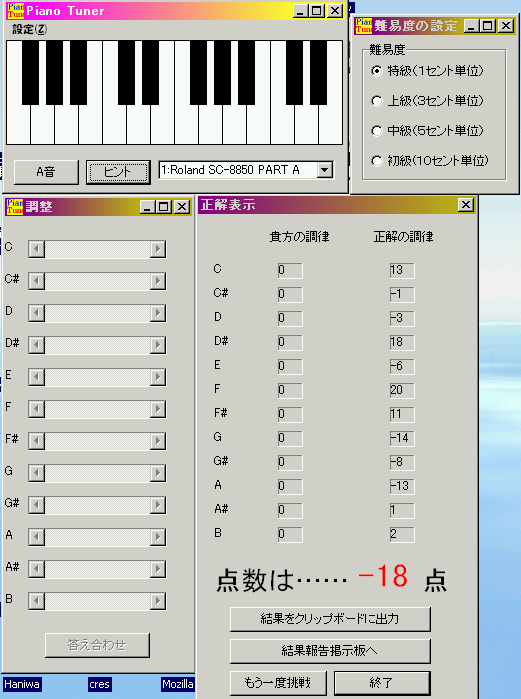Click correct tuning field for D# showing 18
This screenshot has height=699, width=521.
[x=402, y=342]
